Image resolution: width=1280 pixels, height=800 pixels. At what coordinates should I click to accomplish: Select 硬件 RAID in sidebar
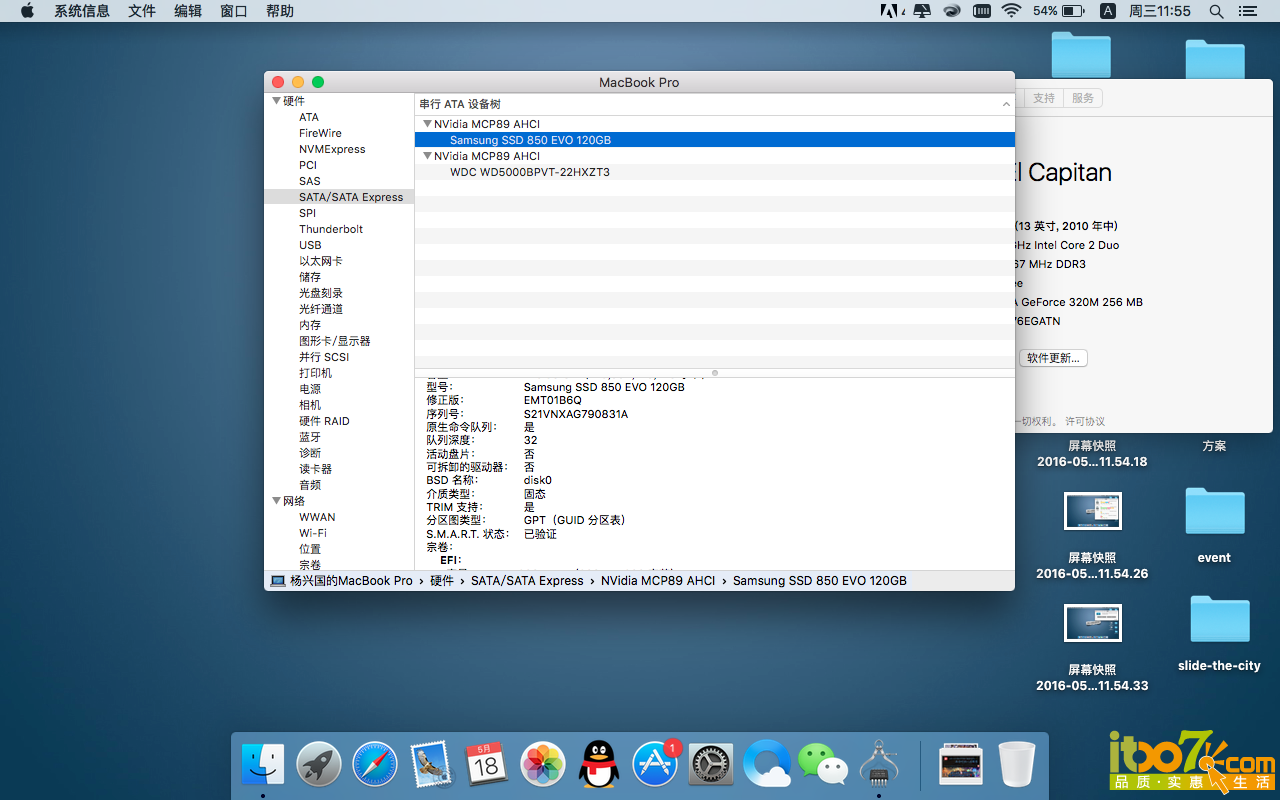pyautogui.click(x=324, y=421)
